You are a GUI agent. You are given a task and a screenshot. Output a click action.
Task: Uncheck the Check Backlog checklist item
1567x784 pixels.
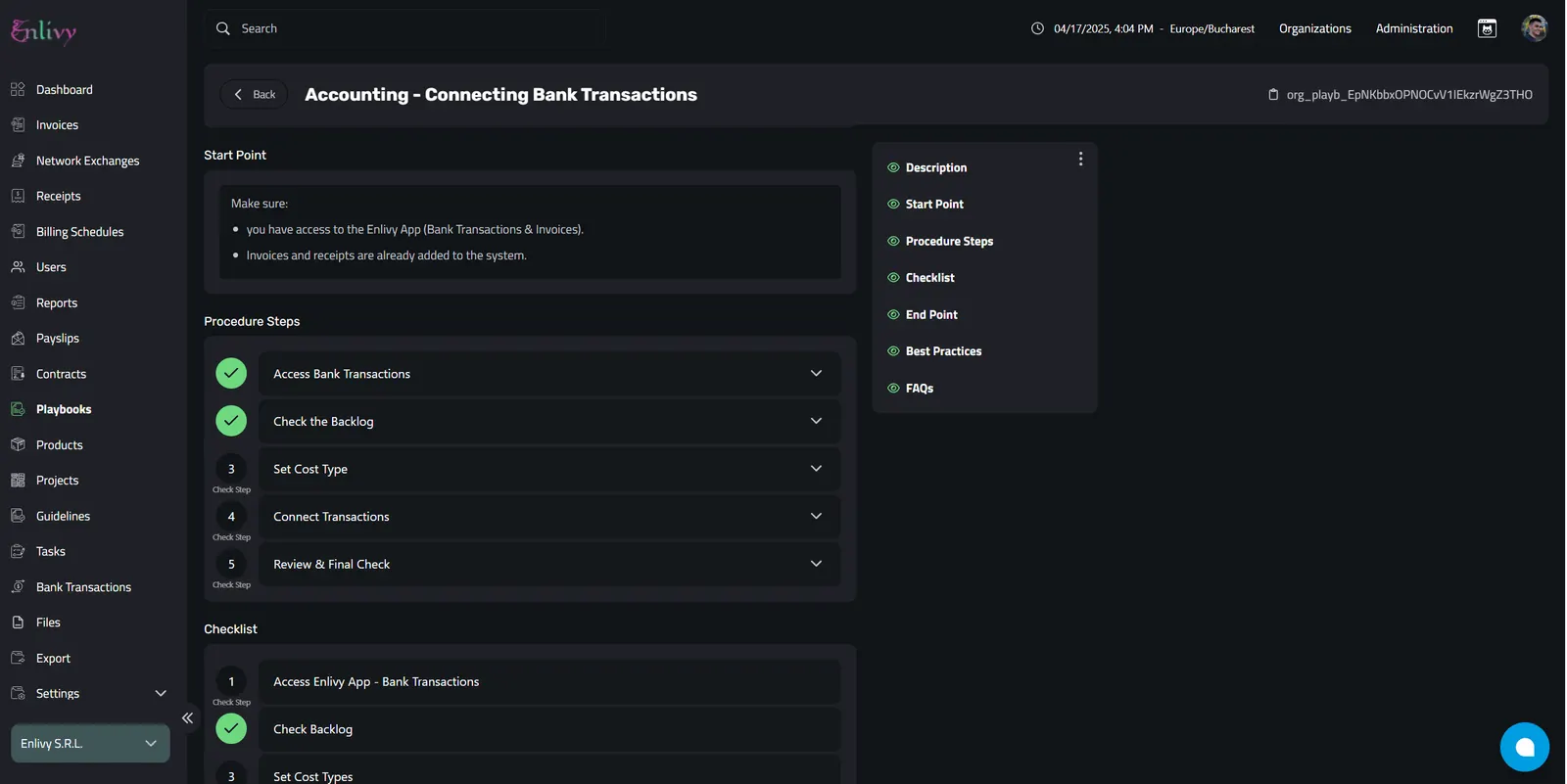pyautogui.click(x=231, y=728)
